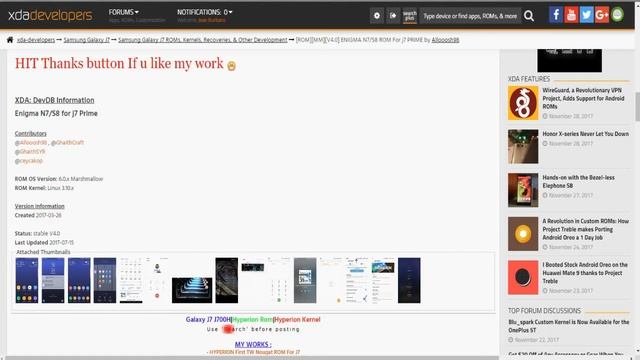Open MY WORKS link
Viewport: 640px width, 360px height.
point(253,344)
